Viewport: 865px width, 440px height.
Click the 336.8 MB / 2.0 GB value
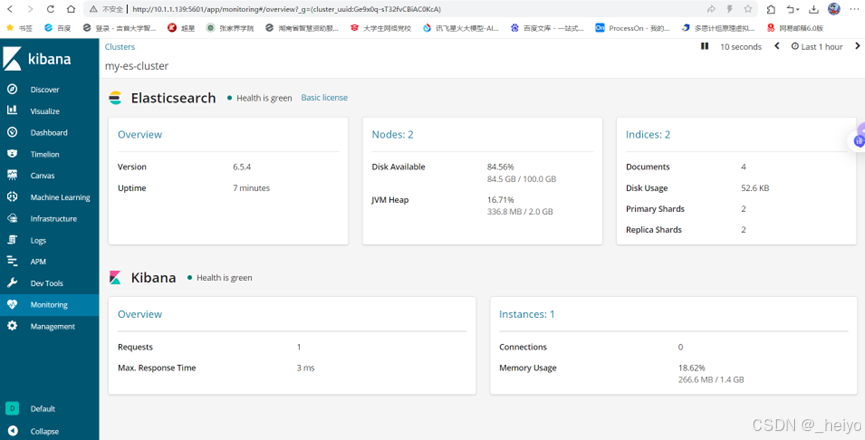point(520,212)
